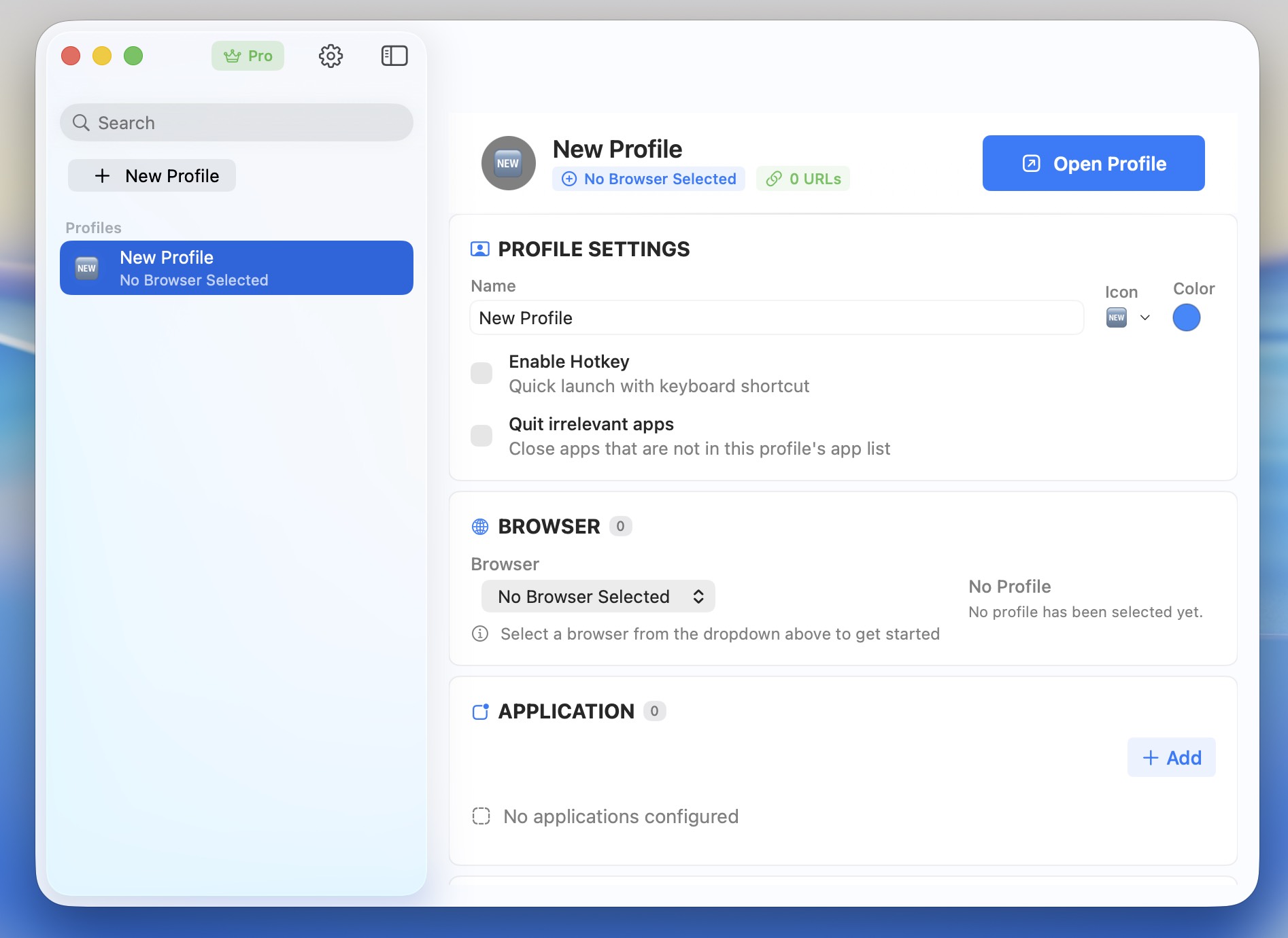Expand the Icon picker chevron
This screenshot has height=938, width=1288.
point(1145,317)
